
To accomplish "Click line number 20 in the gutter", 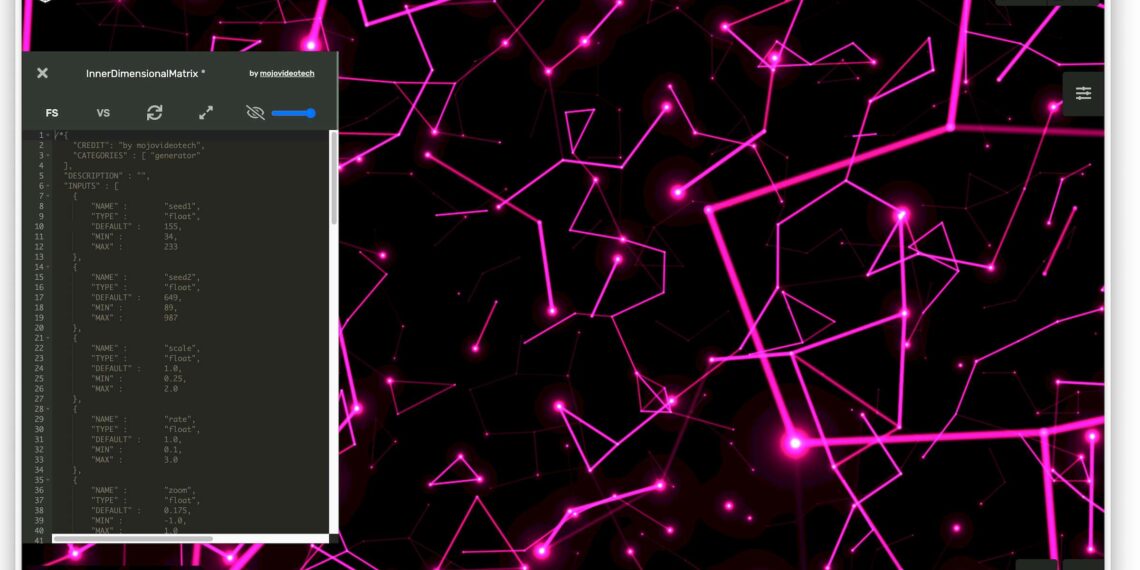I will point(39,329).
